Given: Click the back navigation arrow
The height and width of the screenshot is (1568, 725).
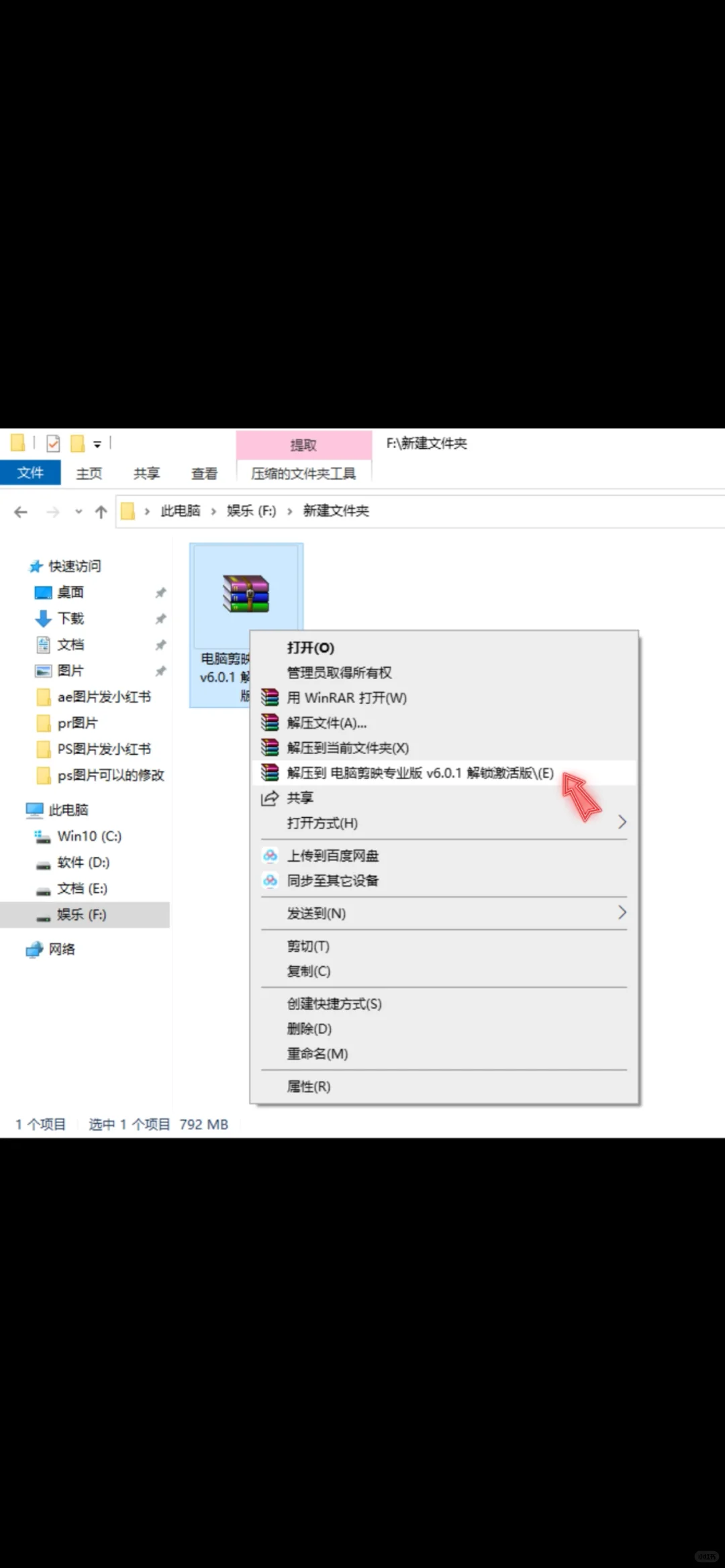Looking at the screenshot, I should (x=21, y=512).
